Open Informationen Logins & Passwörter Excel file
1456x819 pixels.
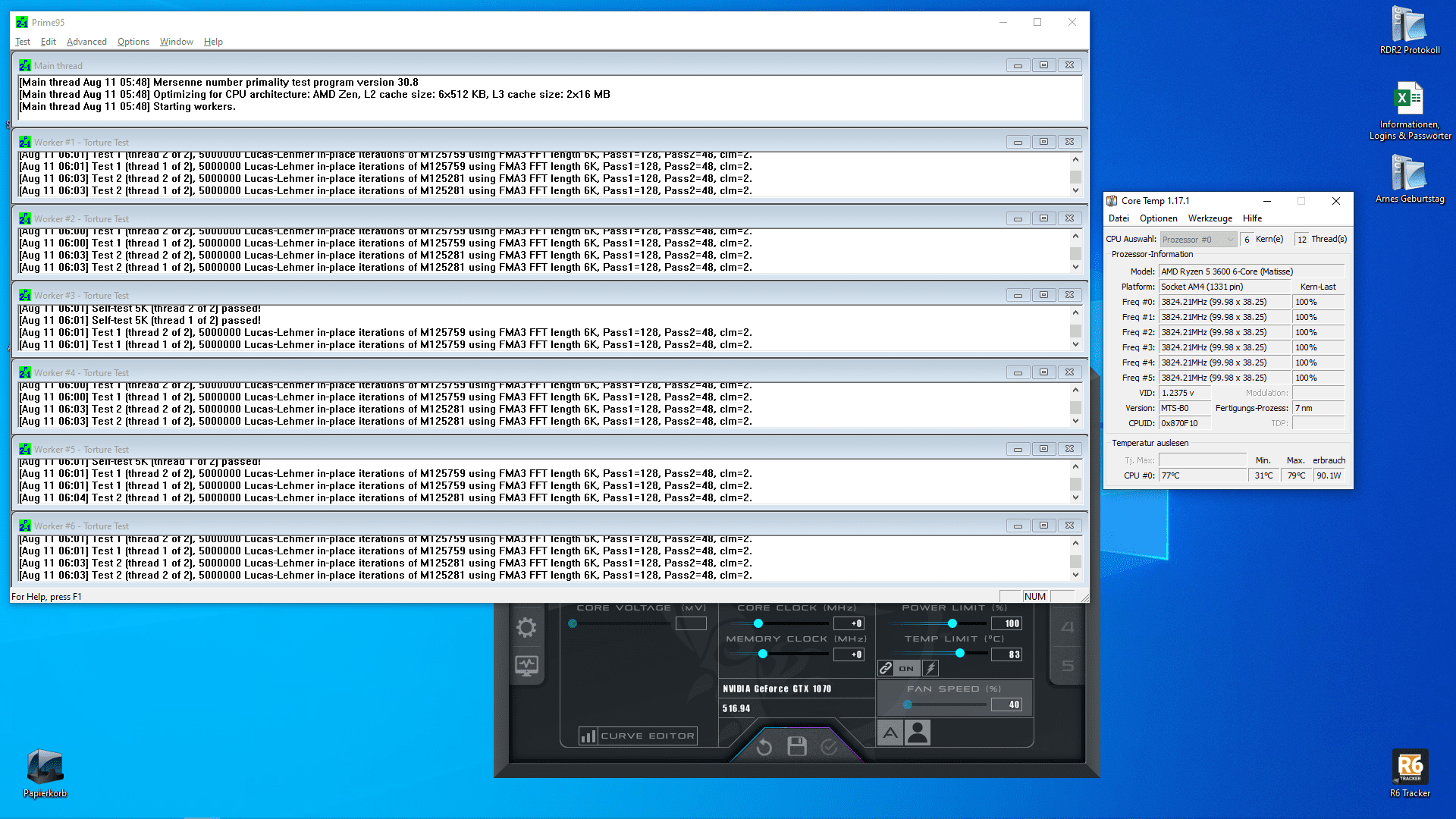pos(1410,111)
